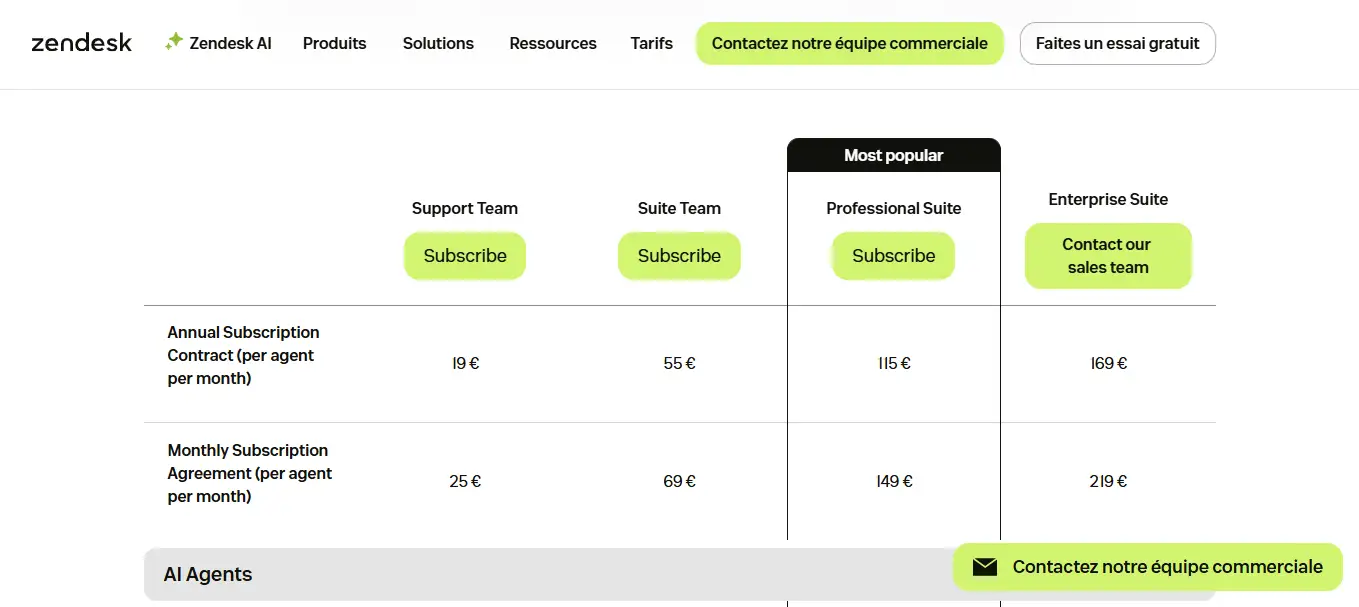The width and height of the screenshot is (1359, 607).
Task: Subscribe to the Professional Suite plan
Action: pyautogui.click(x=893, y=256)
